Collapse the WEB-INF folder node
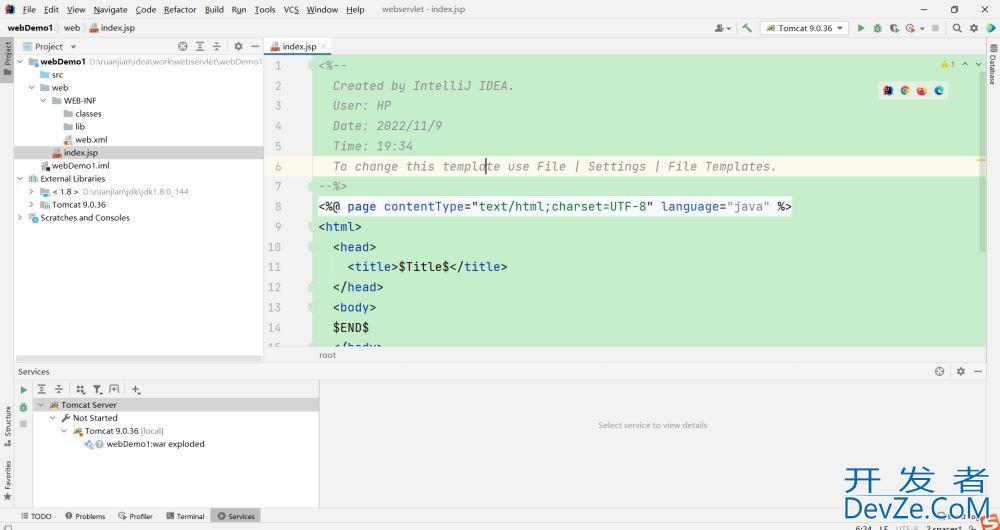1000x530 pixels. coord(43,101)
